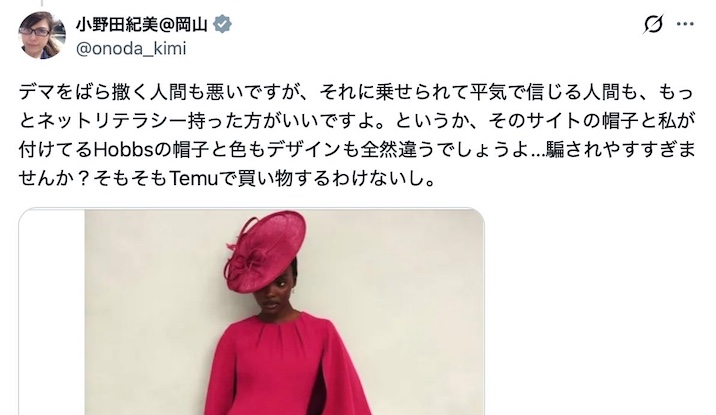Click tweet line starting とネットリテラシー

(356, 121)
